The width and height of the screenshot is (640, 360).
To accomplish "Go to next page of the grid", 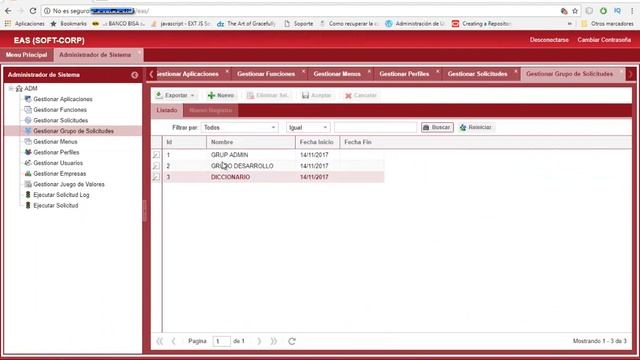I will [259, 341].
